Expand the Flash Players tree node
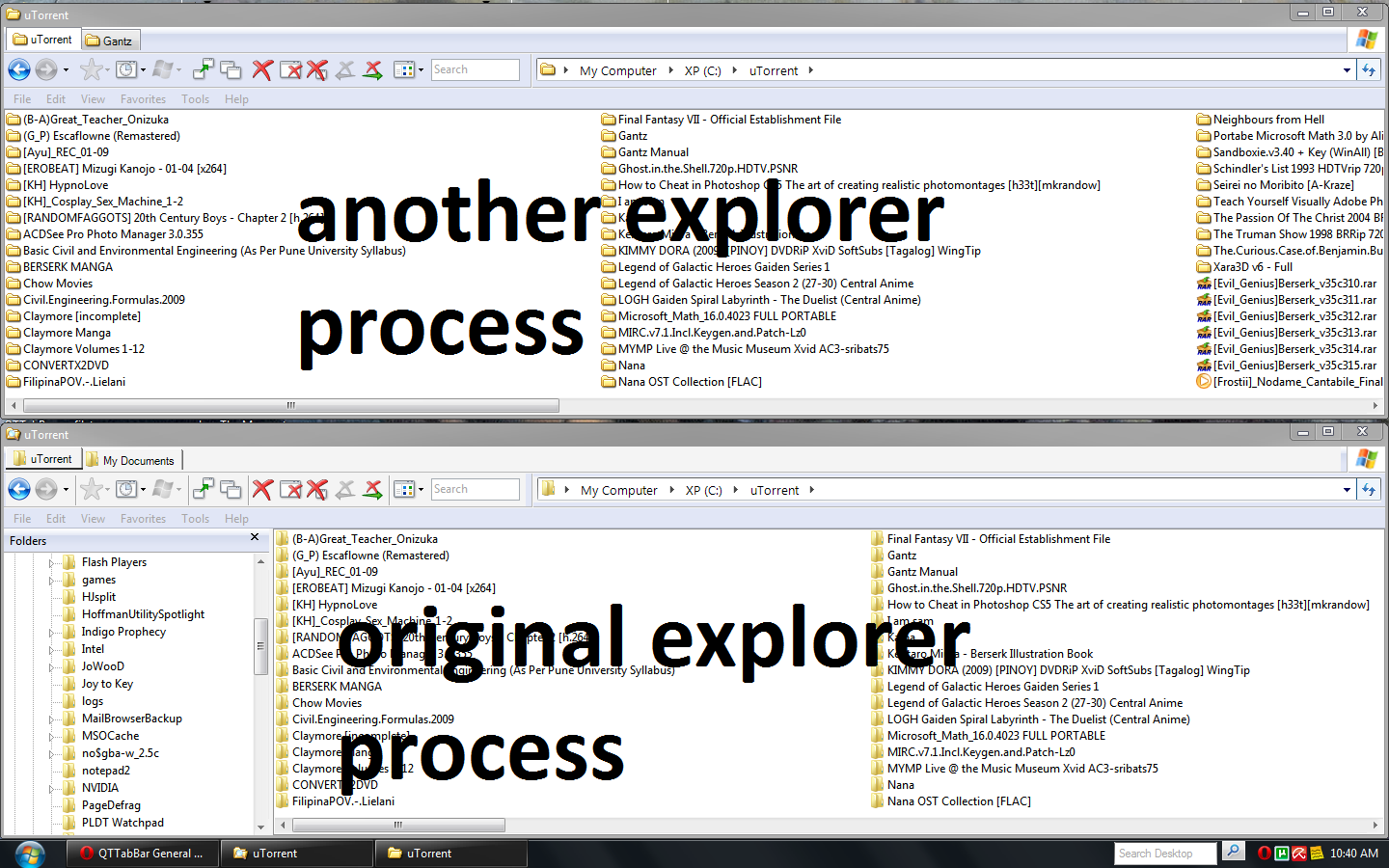The height and width of the screenshot is (868, 1389). point(52,562)
